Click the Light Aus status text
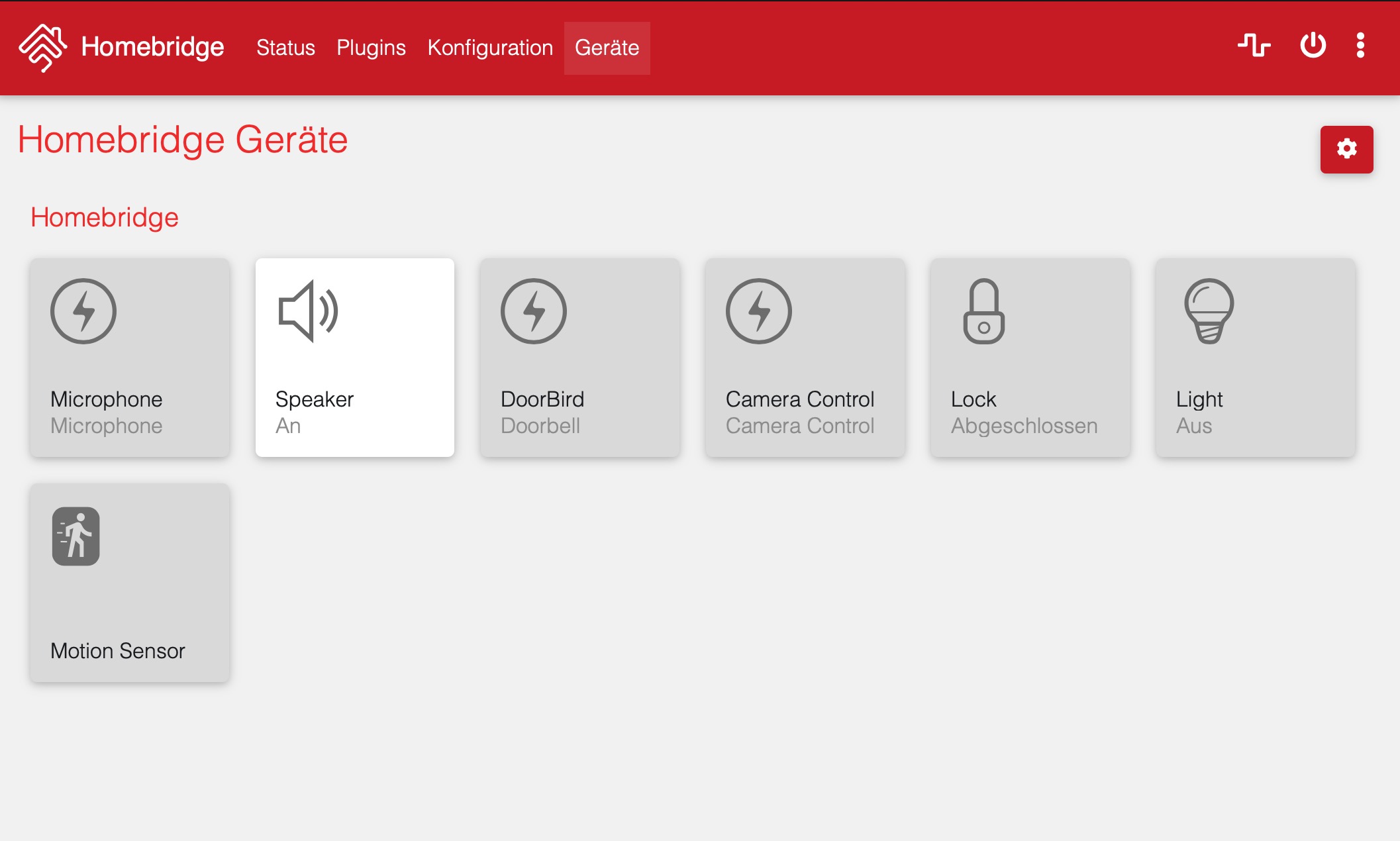This screenshot has height=841, width=1400. click(x=1194, y=426)
